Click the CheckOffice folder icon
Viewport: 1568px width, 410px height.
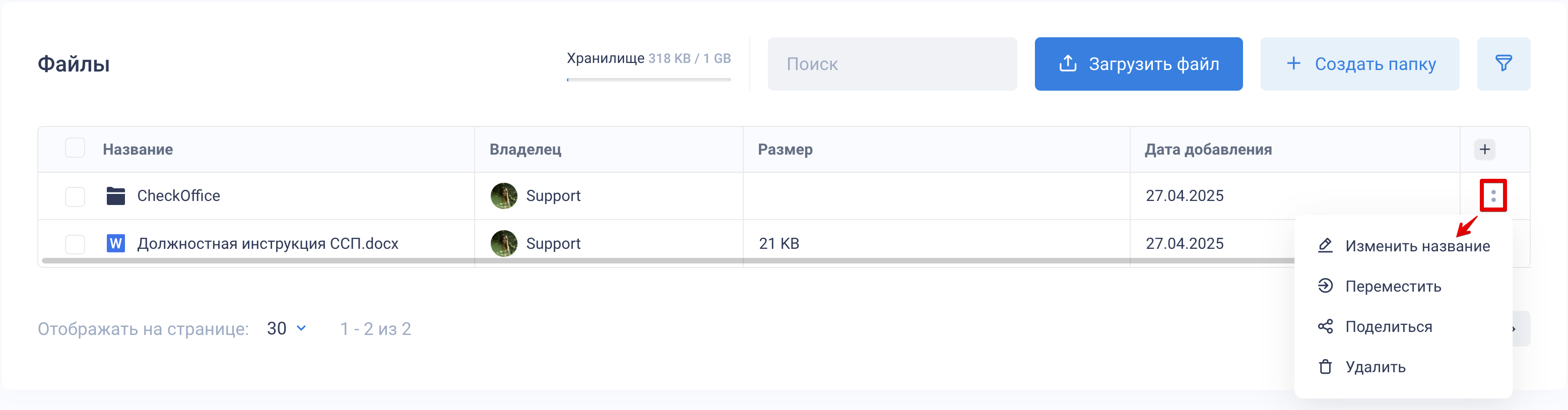(116, 196)
